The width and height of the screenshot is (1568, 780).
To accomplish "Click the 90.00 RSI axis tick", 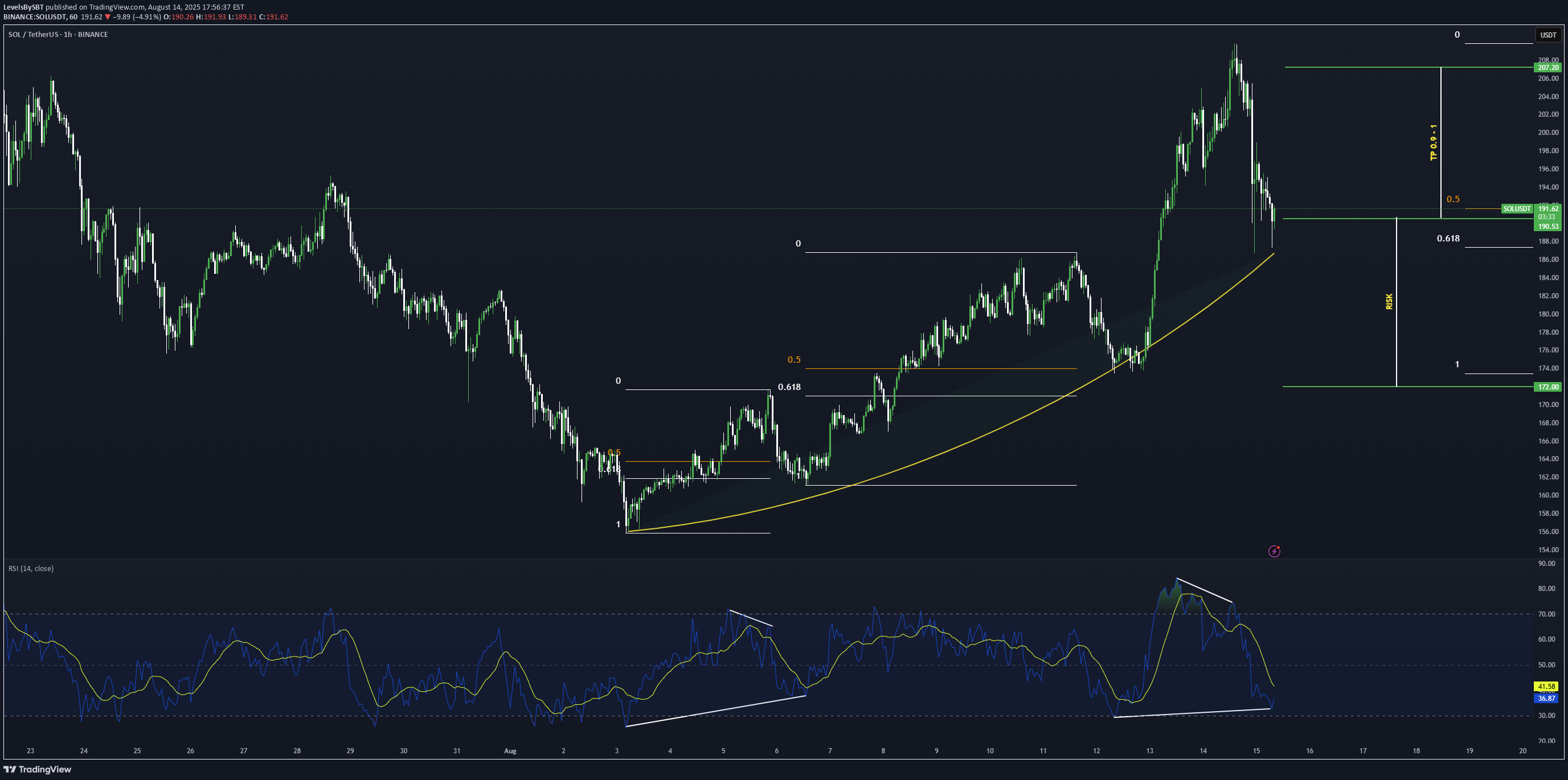I will pyautogui.click(x=1547, y=564).
